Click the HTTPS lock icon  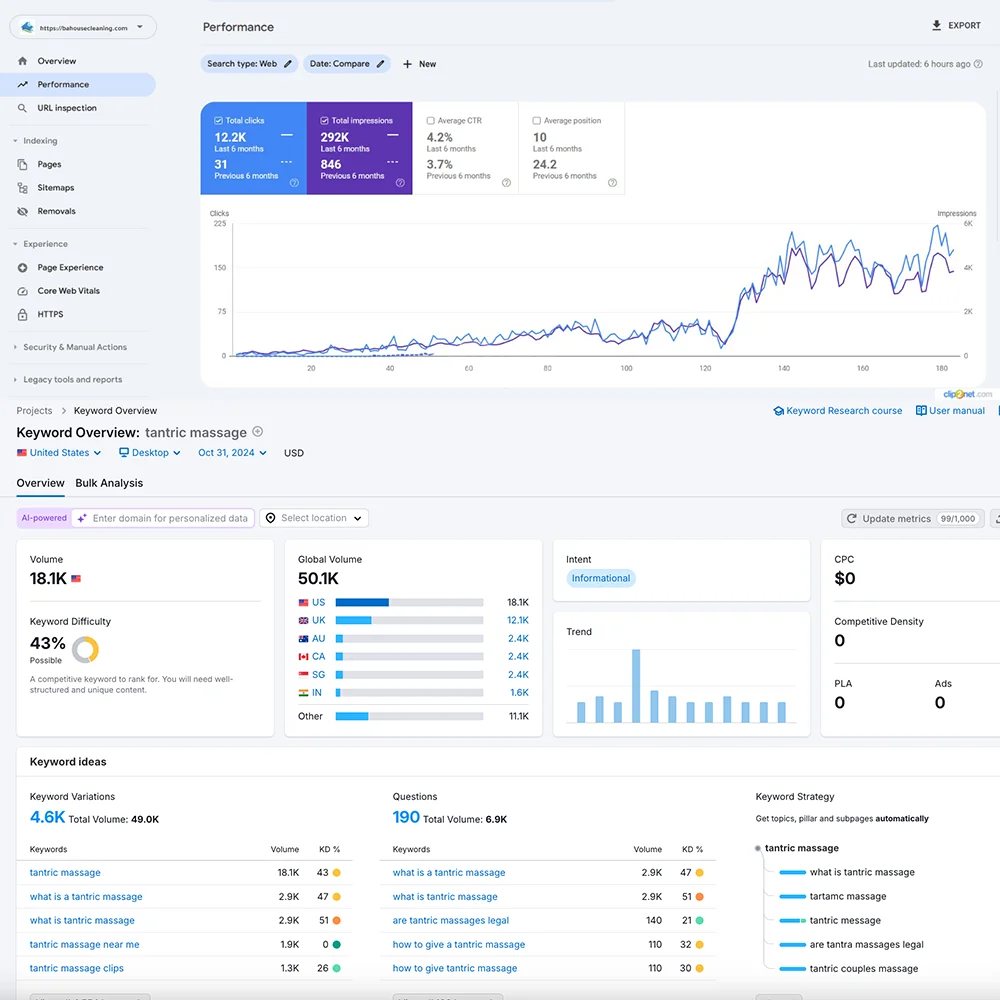23,314
